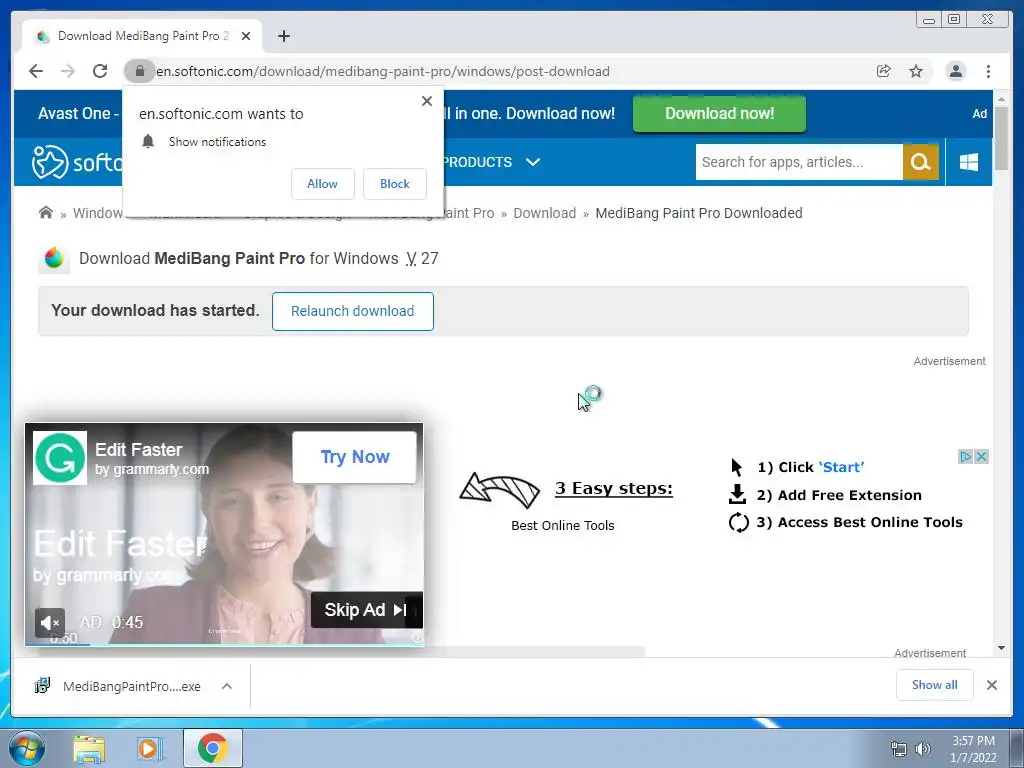
Task: Click Relaunch download button
Action: [353, 312]
